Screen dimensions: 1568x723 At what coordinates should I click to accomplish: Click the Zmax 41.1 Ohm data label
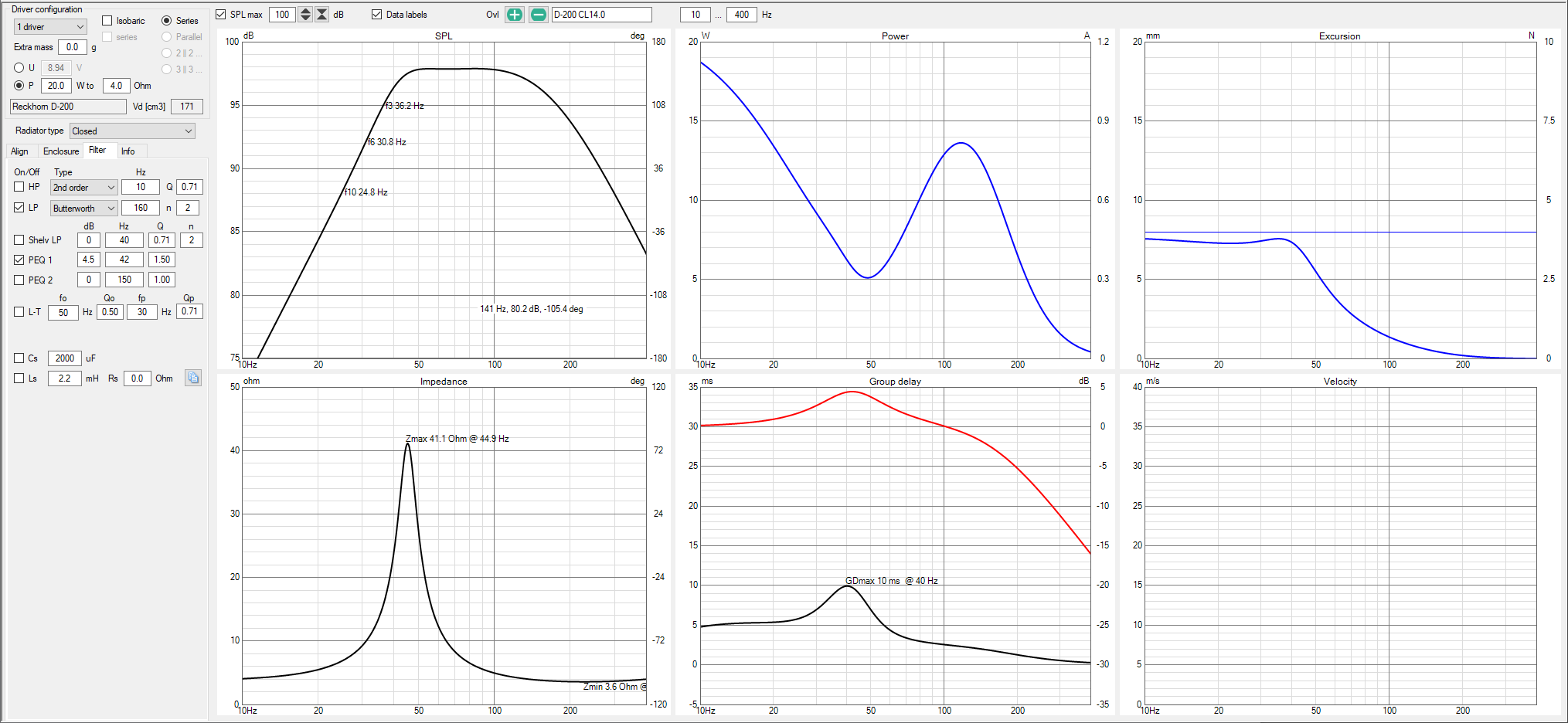[x=457, y=439]
